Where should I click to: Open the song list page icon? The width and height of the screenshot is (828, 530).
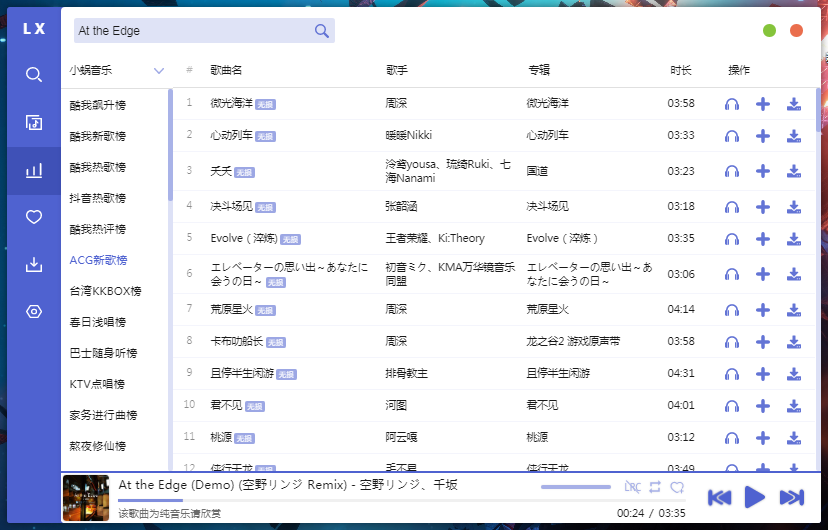[x=34, y=122]
